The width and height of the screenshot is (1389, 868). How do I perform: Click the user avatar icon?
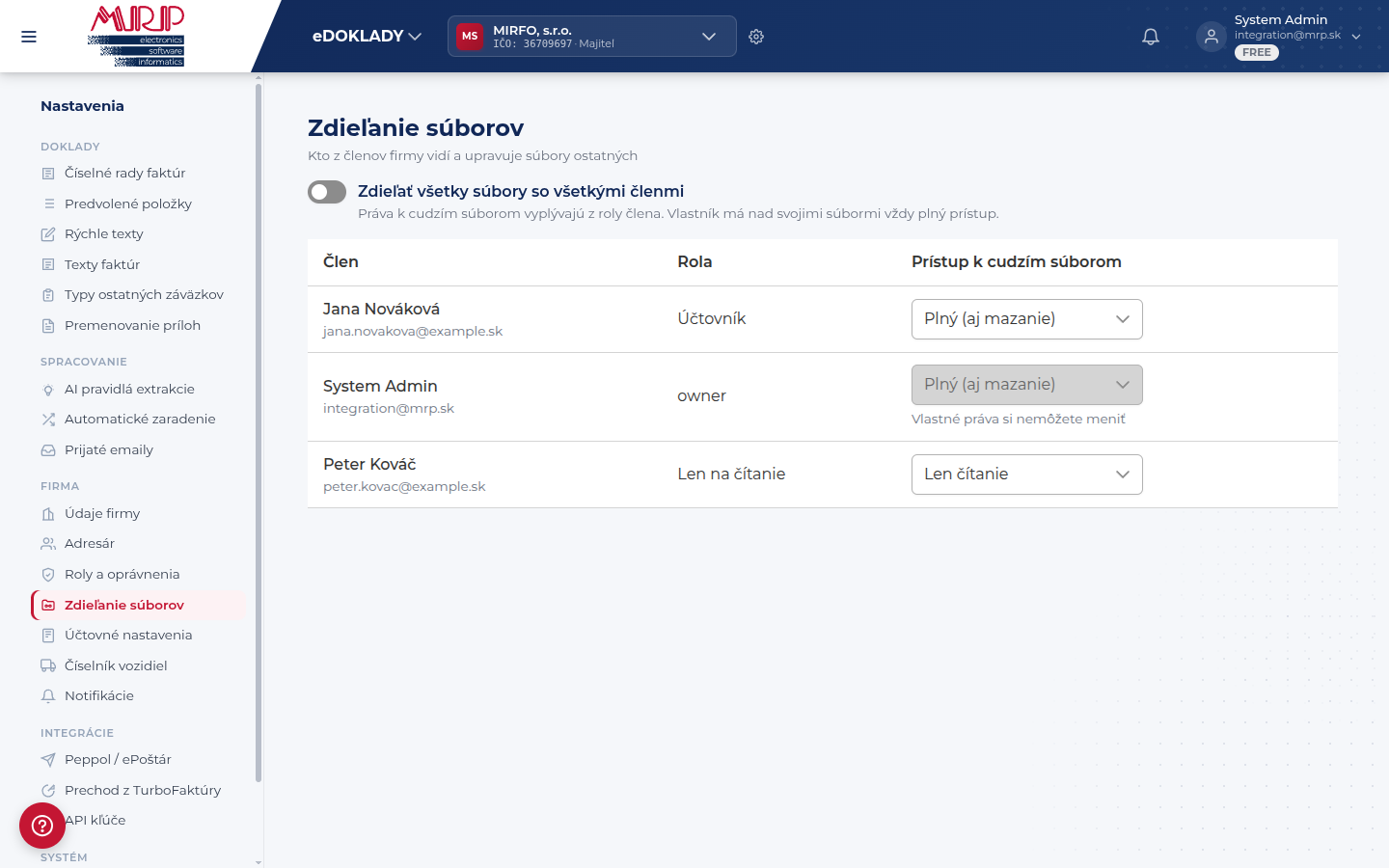point(1212,37)
